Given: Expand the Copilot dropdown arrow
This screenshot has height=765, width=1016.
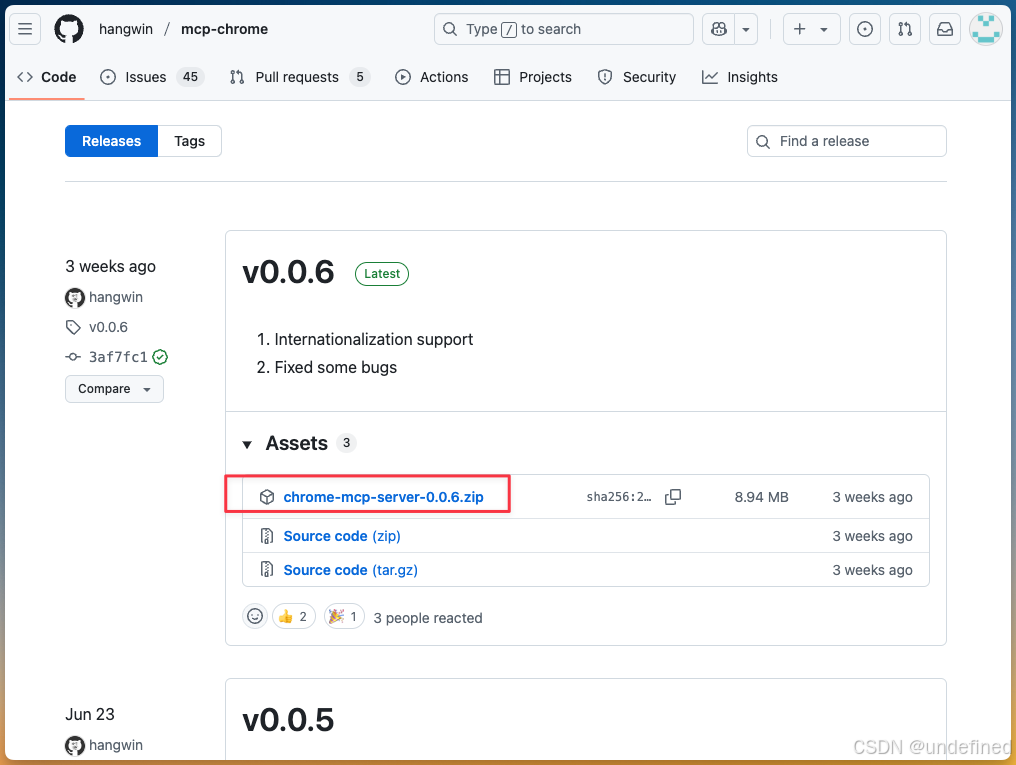Looking at the screenshot, I should (746, 29).
